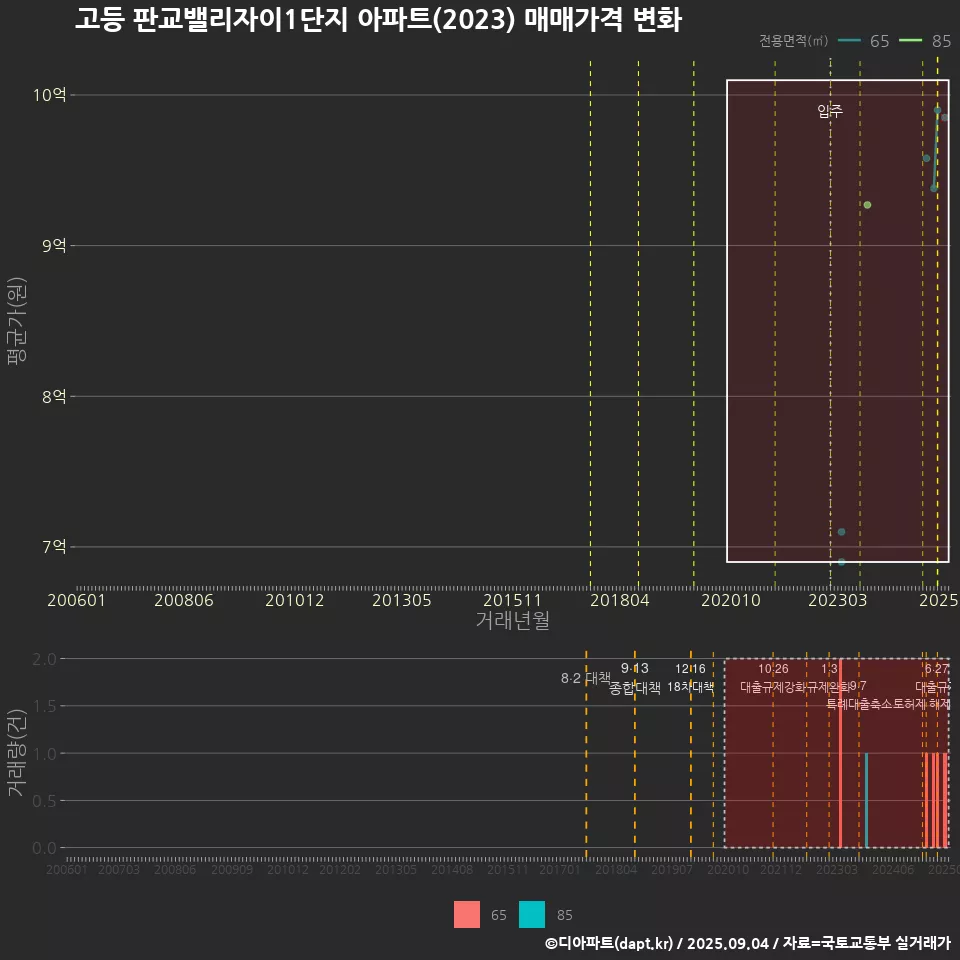Screen dimensions: 960x960
Task: Click 202303 label on the price chart axis
Action: pos(838,600)
